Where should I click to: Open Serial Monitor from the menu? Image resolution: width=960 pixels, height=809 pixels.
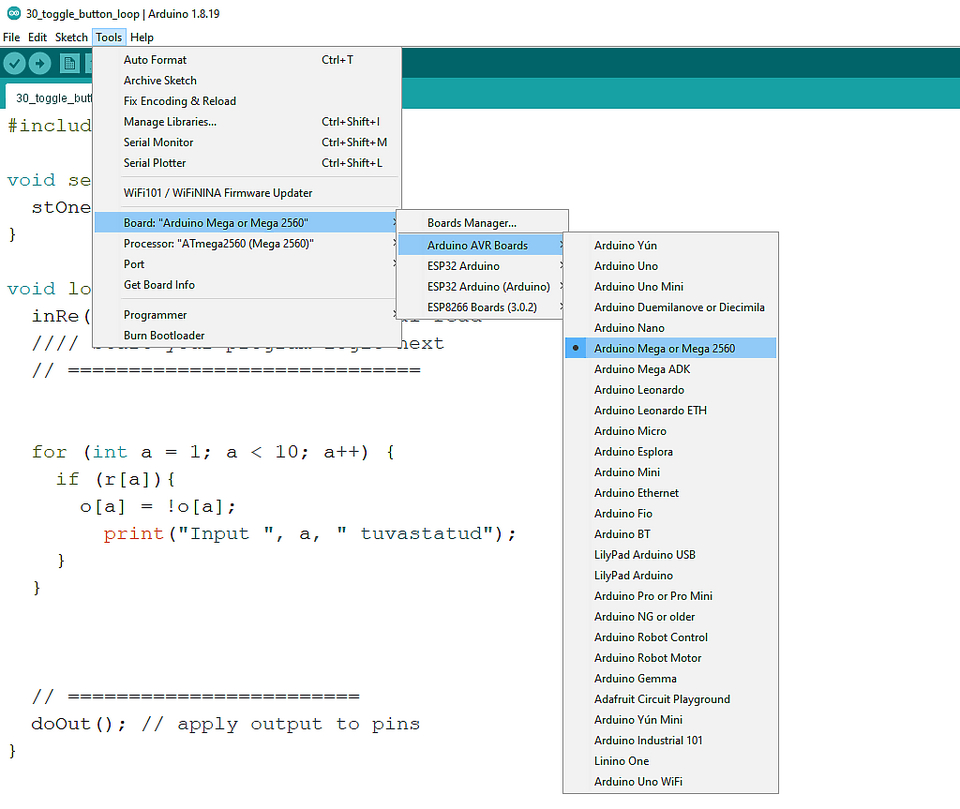pyautogui.click(x=158, y=142)
